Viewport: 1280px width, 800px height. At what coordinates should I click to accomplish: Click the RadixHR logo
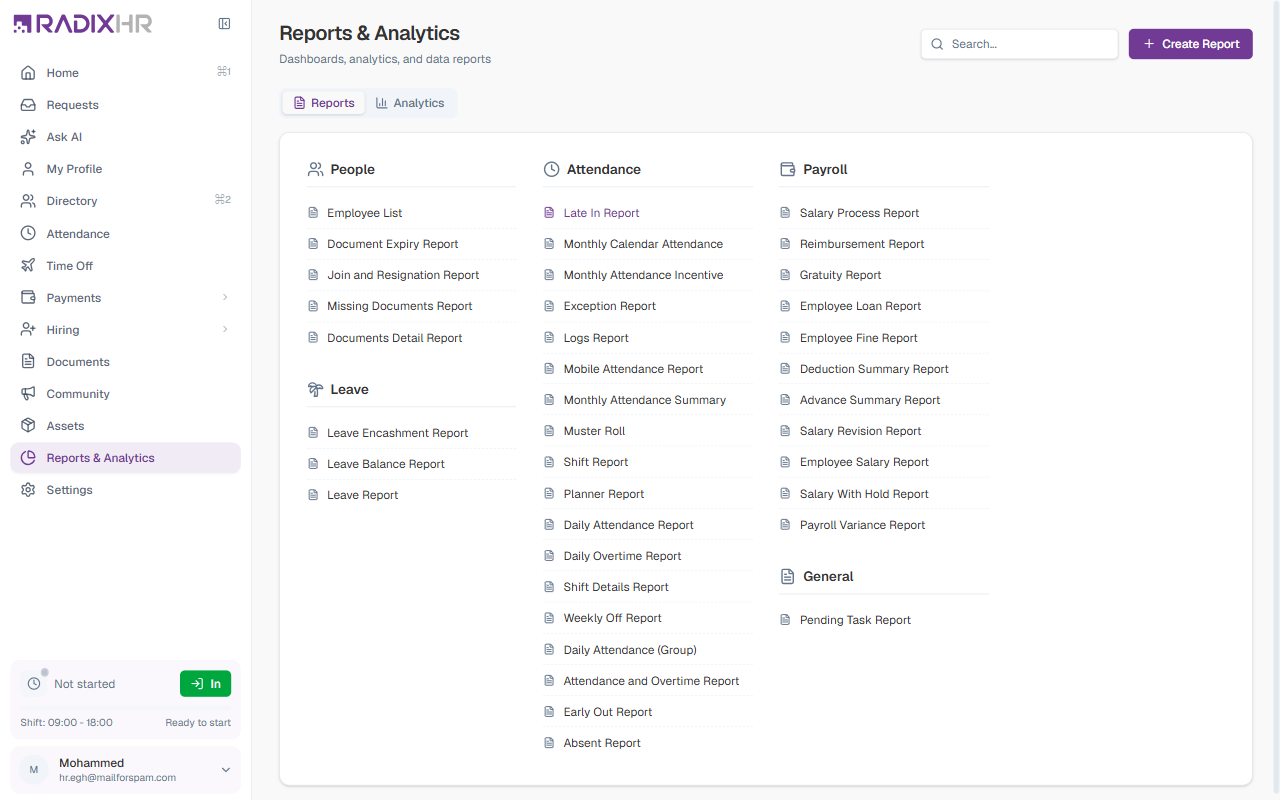coord(83,24)
